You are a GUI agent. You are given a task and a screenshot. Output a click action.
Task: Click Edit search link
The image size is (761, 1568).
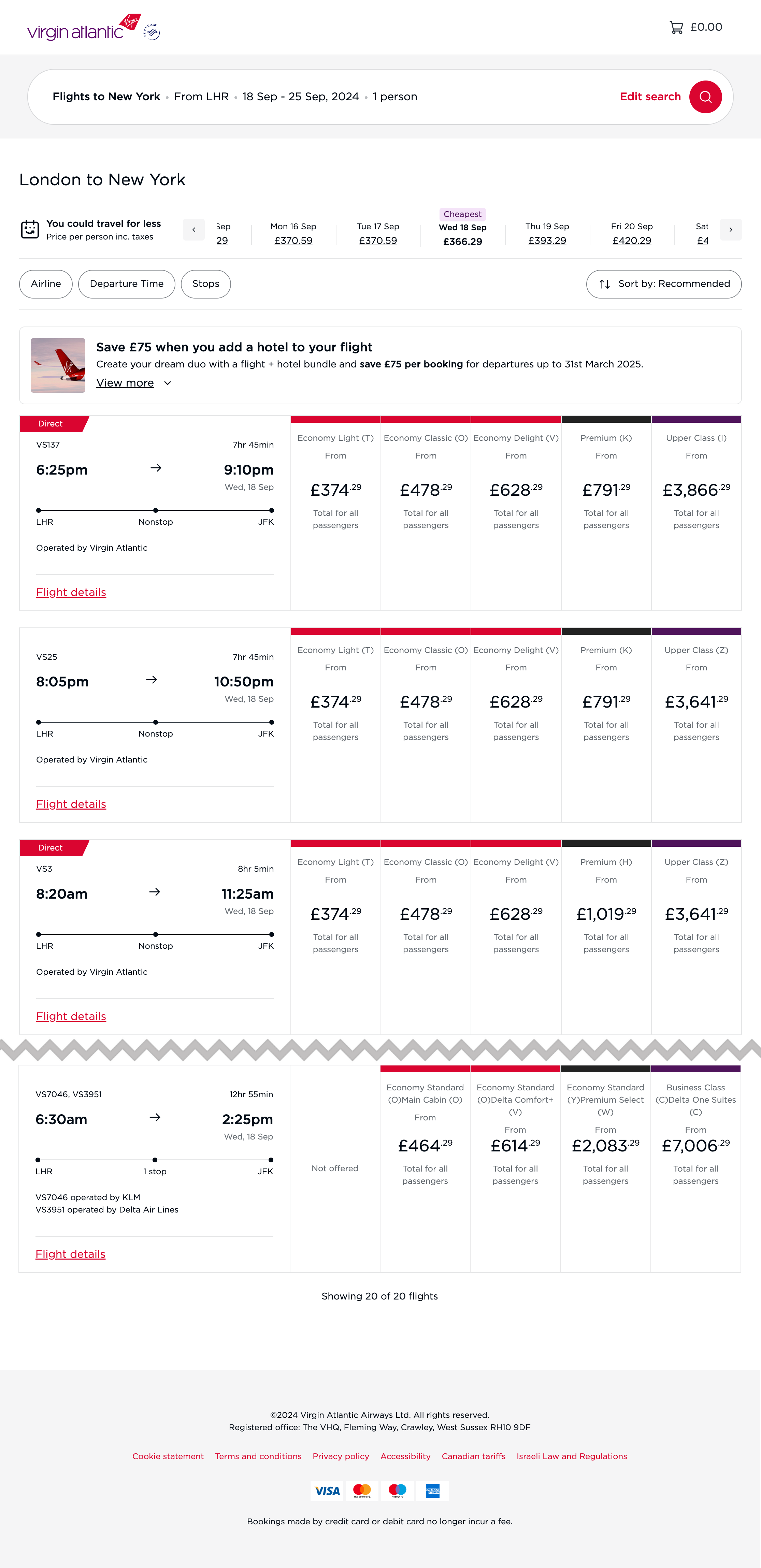[650, 97]
